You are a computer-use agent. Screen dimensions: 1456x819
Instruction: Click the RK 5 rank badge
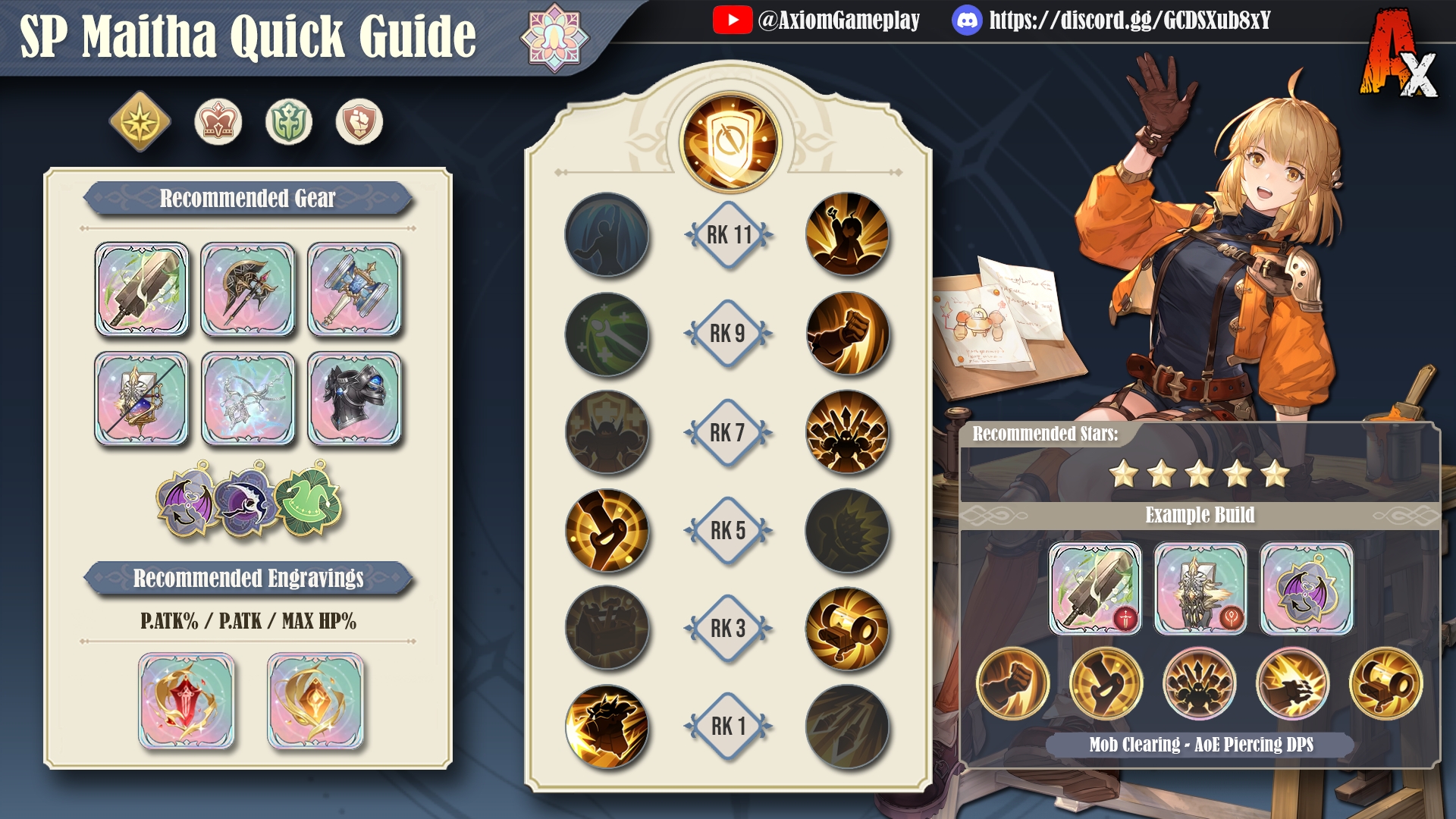pyautogui.click(x=729, y=531)
